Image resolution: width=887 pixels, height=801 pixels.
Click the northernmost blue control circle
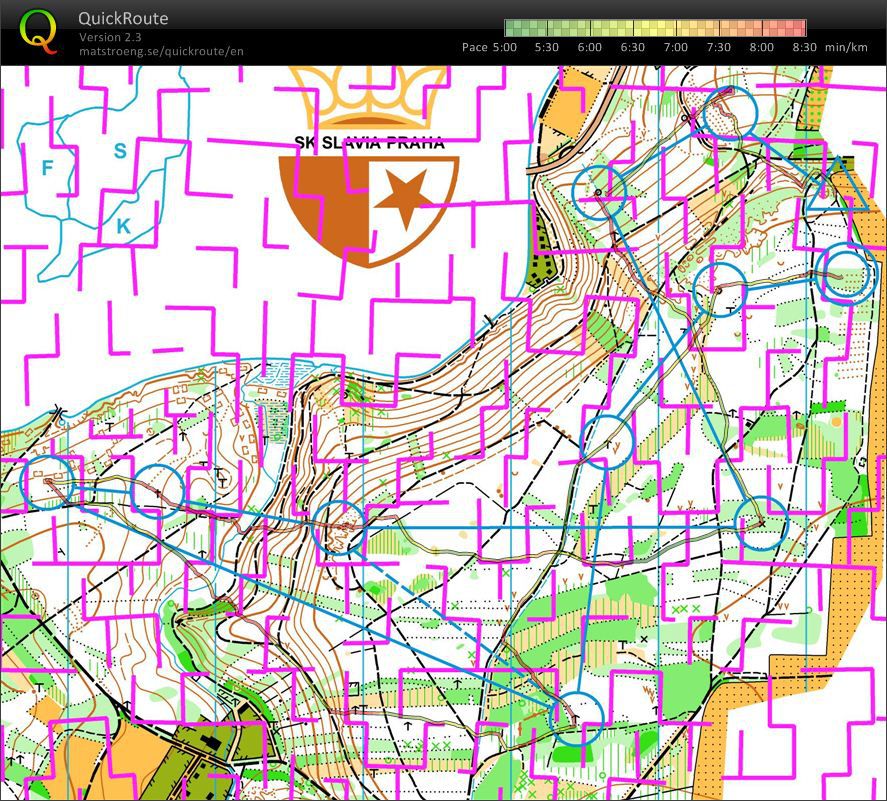[730, 113]
